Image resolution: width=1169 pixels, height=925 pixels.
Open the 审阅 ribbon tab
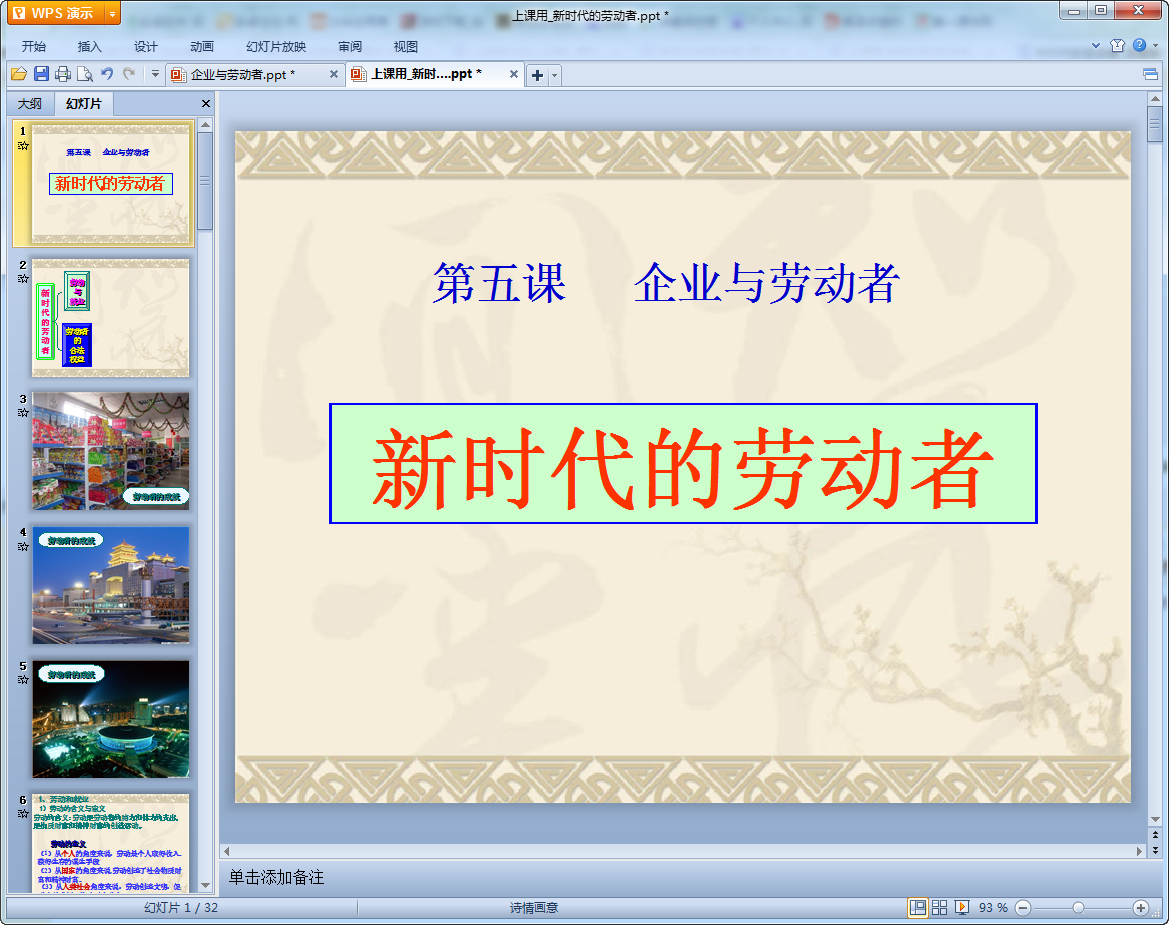click(x=350, y=46)
